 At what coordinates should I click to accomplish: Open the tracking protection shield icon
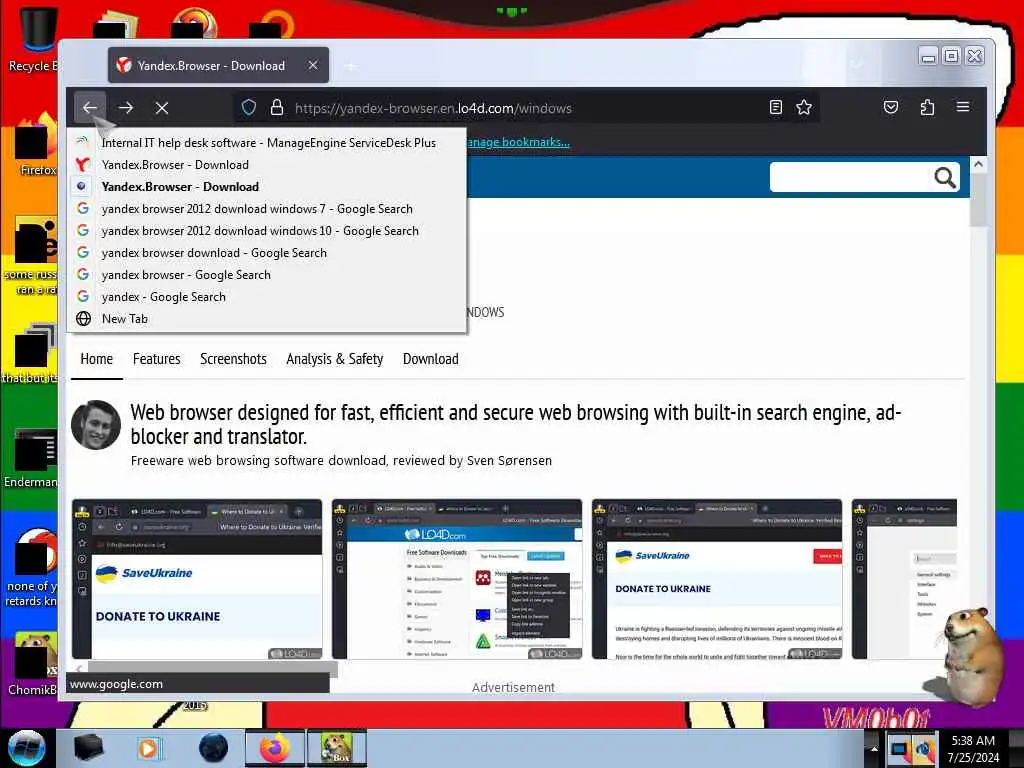point(249,107)
